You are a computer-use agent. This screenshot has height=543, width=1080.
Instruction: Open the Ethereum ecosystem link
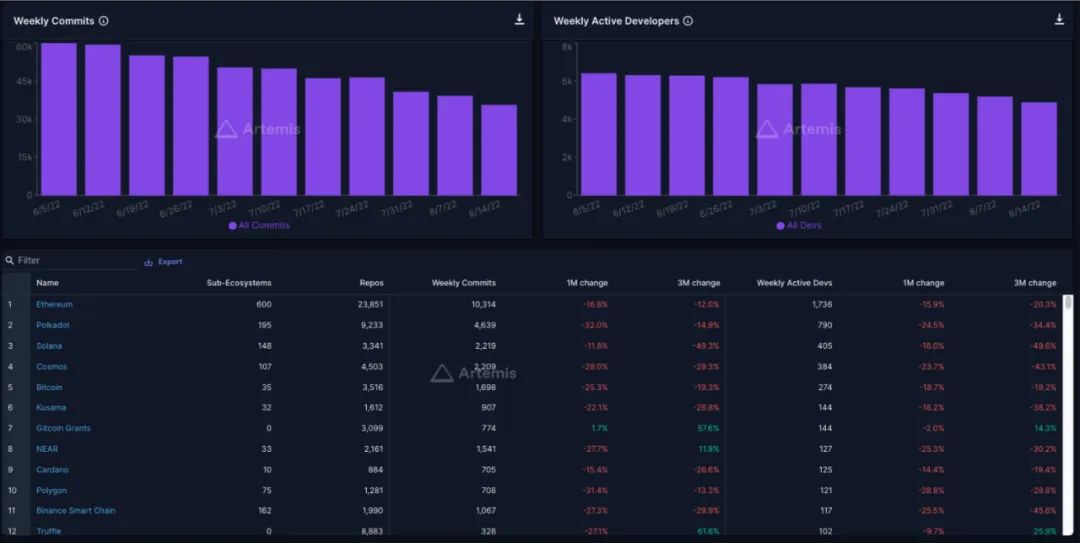pyautogui.click(x=54, y=304)
